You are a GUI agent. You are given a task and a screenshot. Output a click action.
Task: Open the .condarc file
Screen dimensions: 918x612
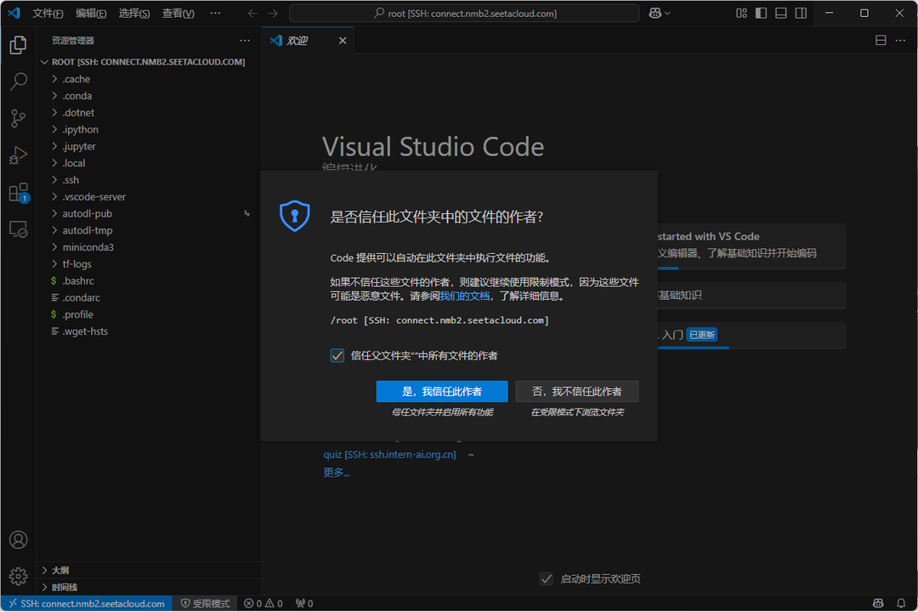point(149,298)
